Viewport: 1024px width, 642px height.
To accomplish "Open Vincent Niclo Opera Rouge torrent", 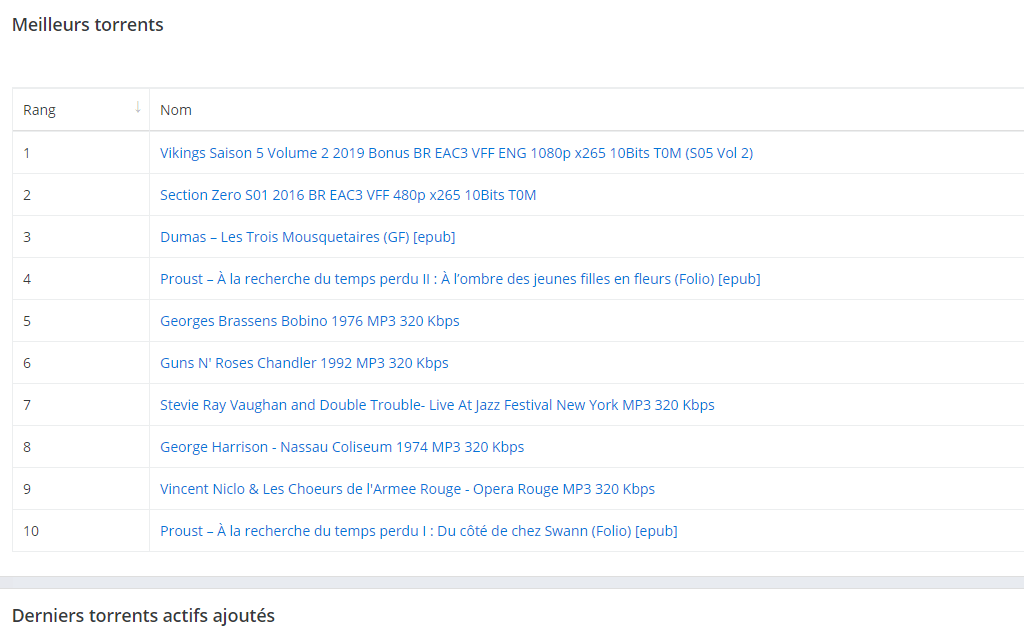I will tap(408, 489).
